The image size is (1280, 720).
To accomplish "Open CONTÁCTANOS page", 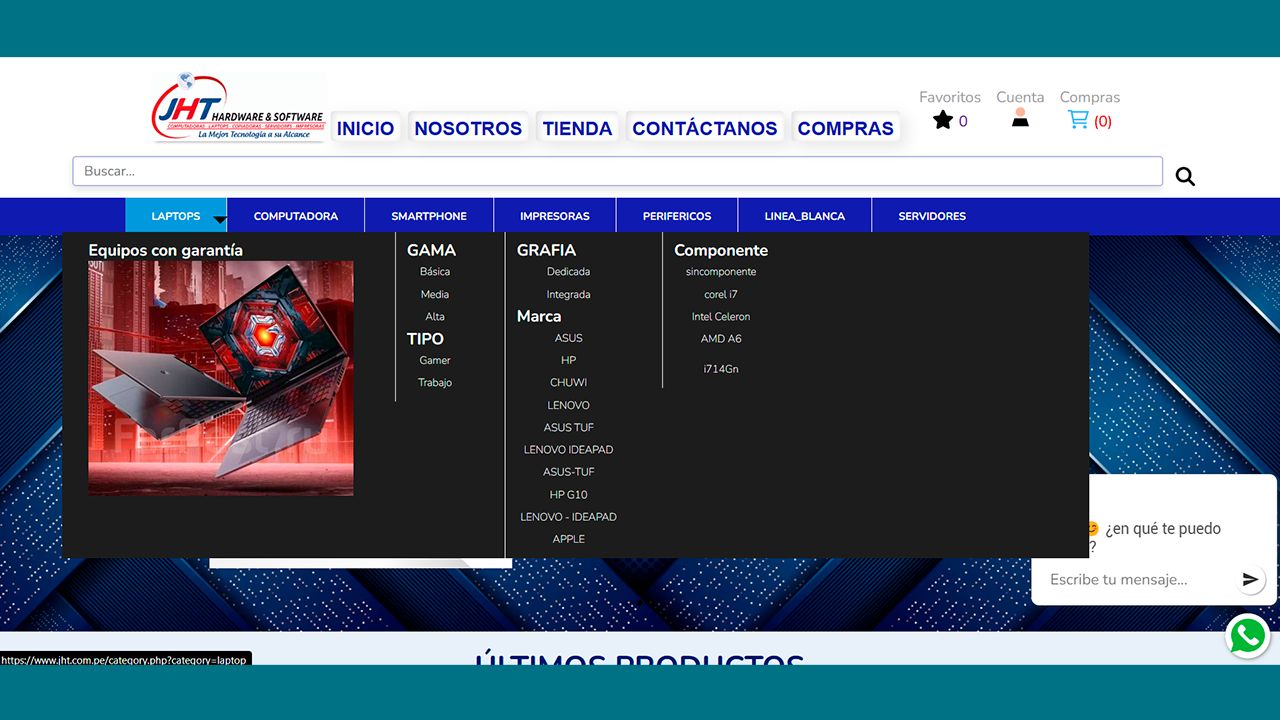I will [705, 128].
